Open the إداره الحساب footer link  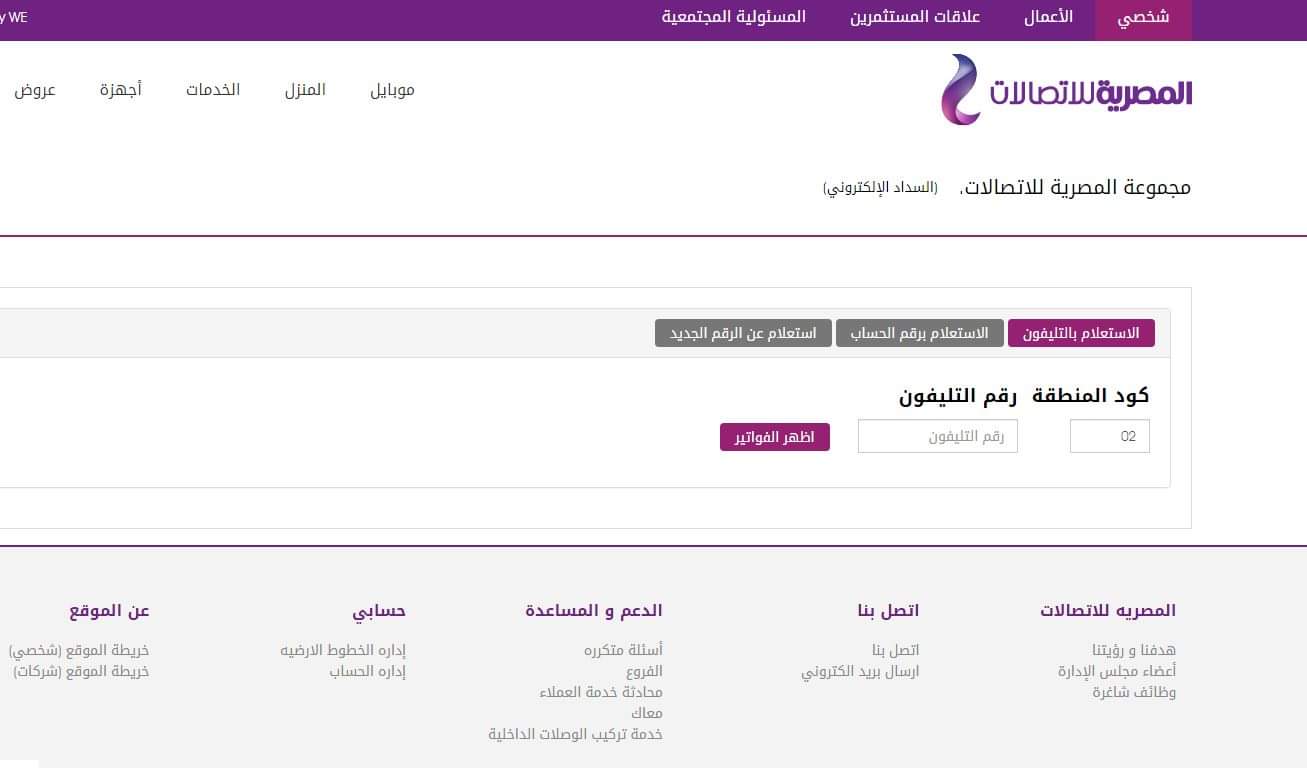[368, 671]
